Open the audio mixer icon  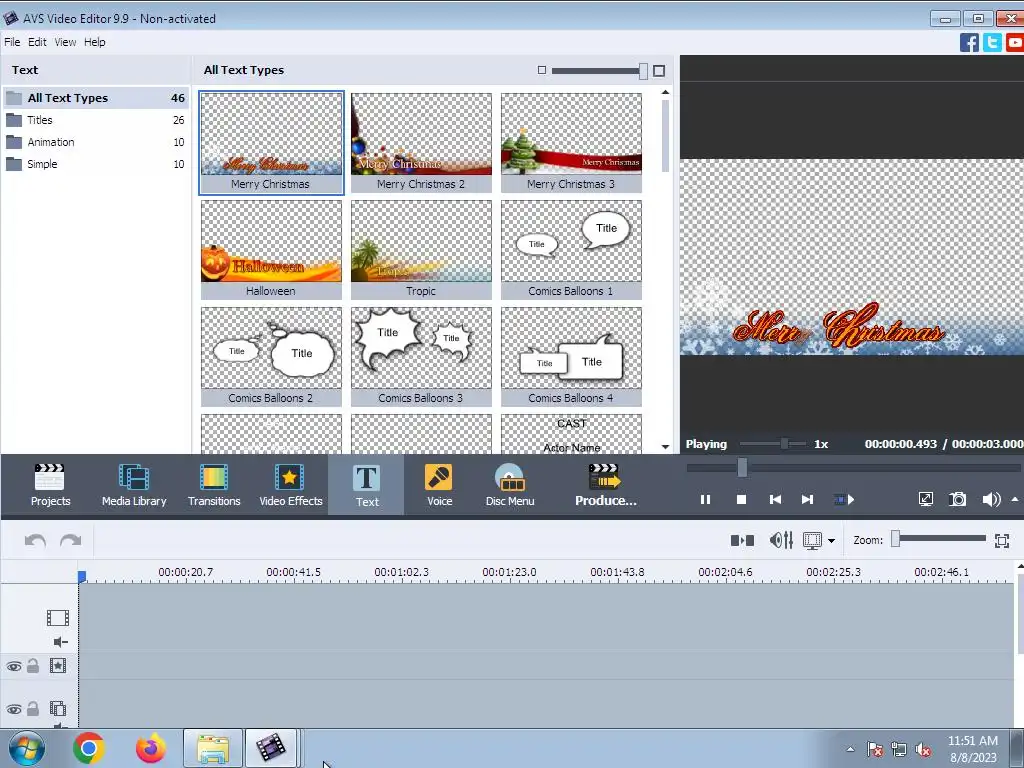(781, 540)
